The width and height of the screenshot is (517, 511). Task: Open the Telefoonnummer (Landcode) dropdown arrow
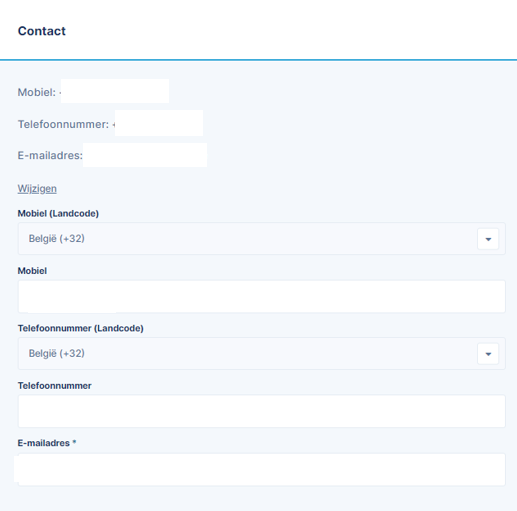(488, 354)
